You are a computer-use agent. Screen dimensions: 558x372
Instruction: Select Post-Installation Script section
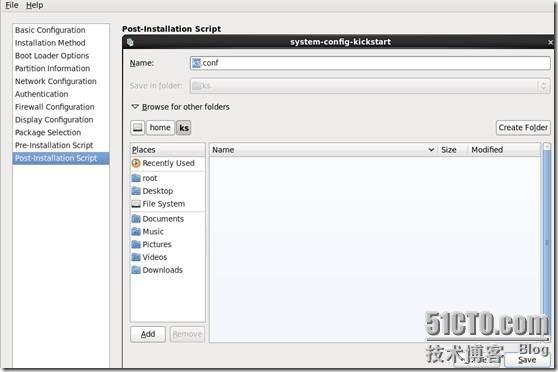tap(60, 158)
